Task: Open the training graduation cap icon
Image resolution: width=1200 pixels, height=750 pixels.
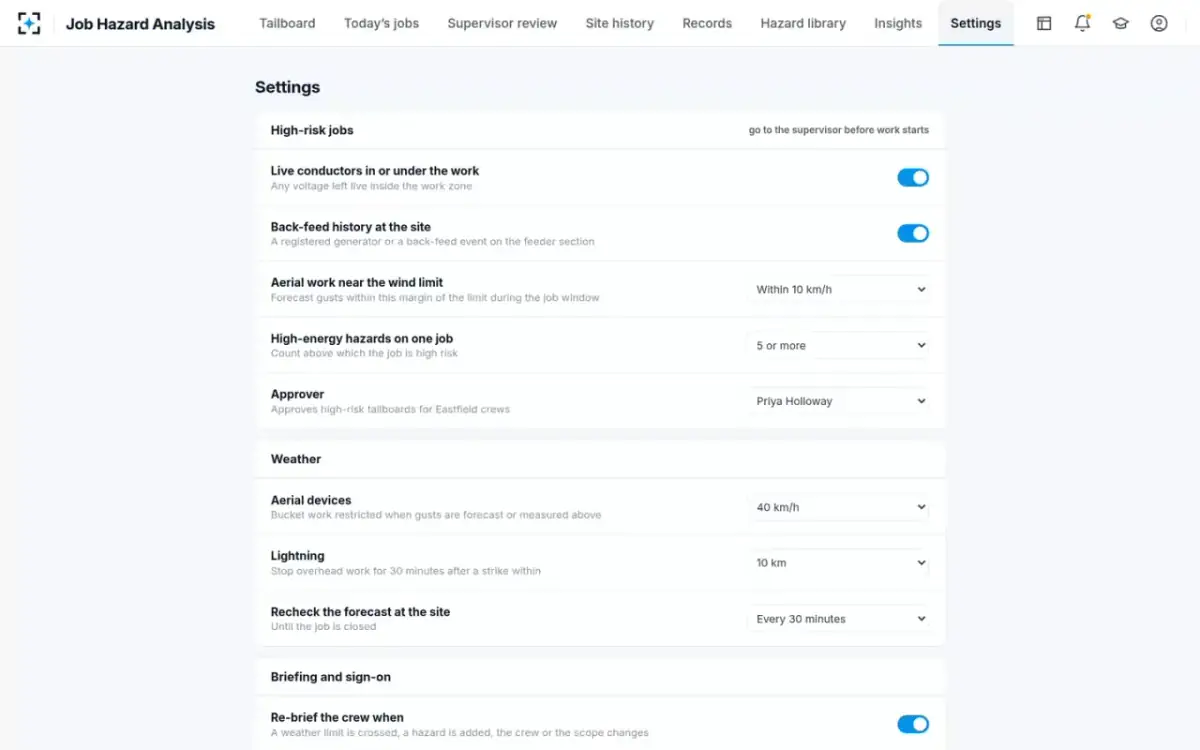Action: pos(1121,23)
